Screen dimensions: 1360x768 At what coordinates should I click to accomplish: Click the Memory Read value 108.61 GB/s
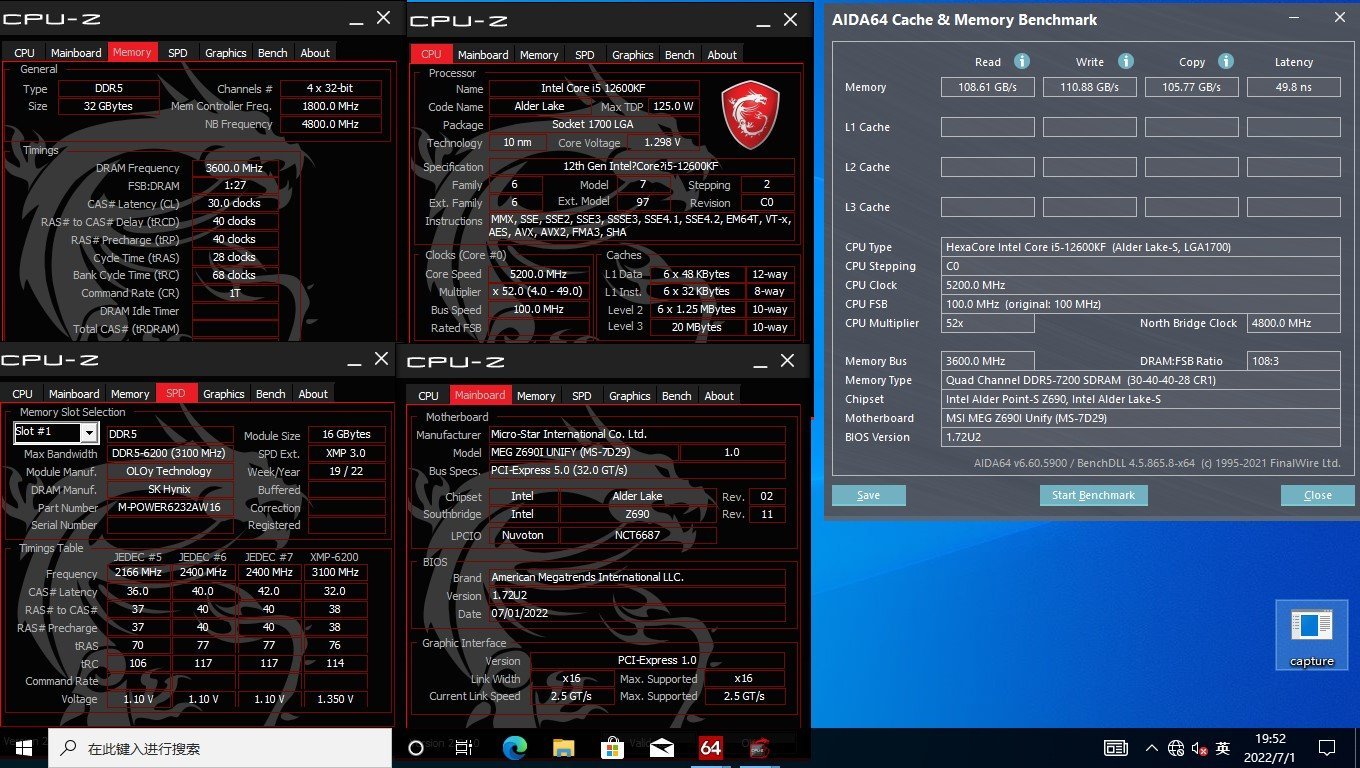point(988,87)
